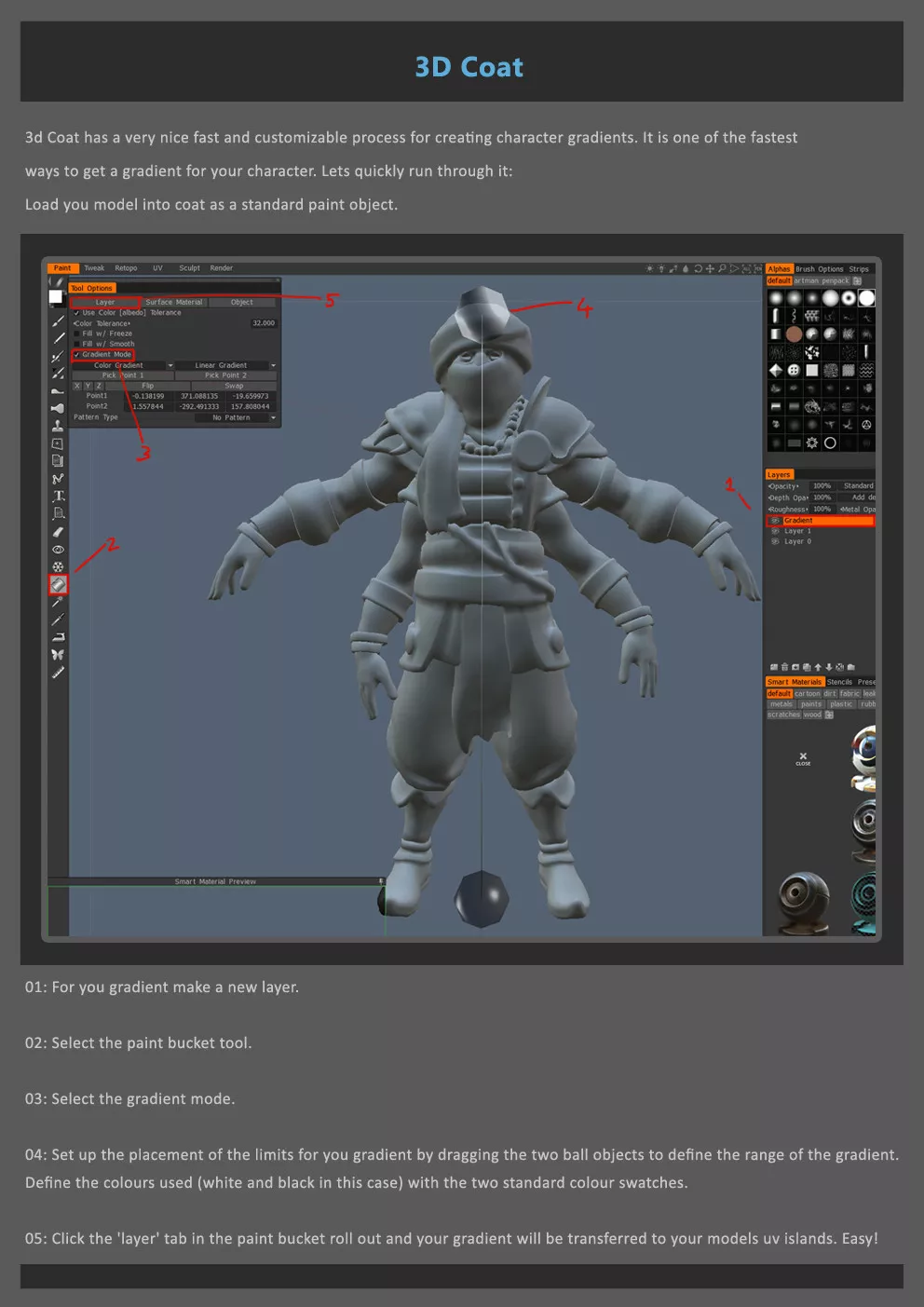This screenshot has height=1307, width=924.
Task: Disable the Gradient Mode checkbox
Action: (x=76, y=355)
